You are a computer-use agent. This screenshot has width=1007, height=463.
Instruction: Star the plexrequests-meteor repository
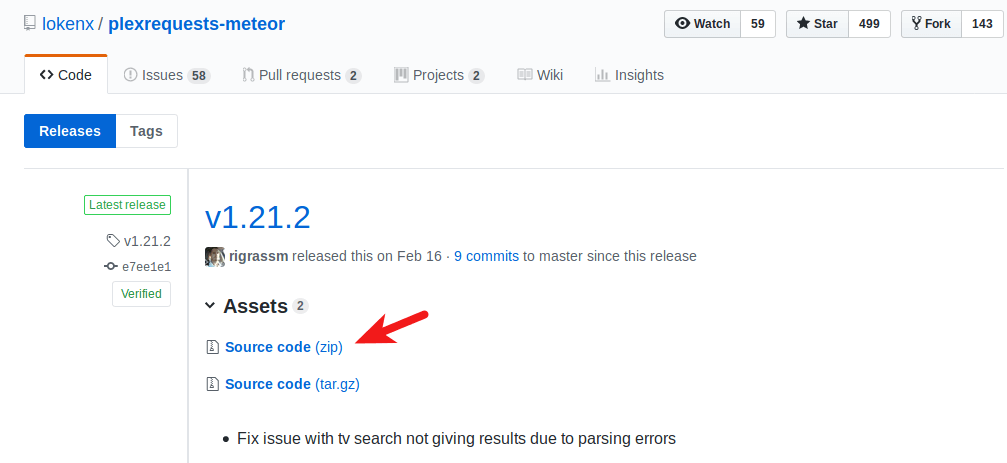tap(817, 24)
